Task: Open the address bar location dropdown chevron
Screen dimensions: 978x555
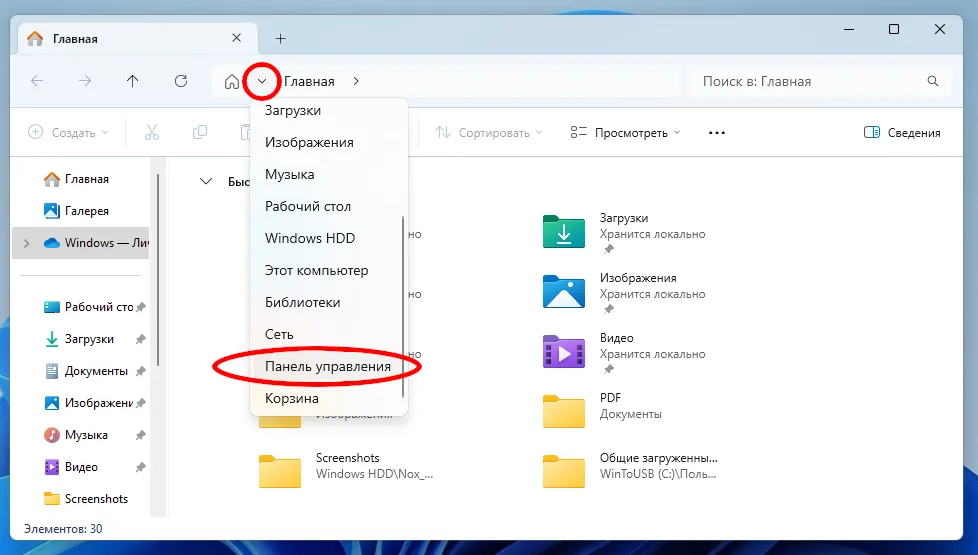Action: 262,81
